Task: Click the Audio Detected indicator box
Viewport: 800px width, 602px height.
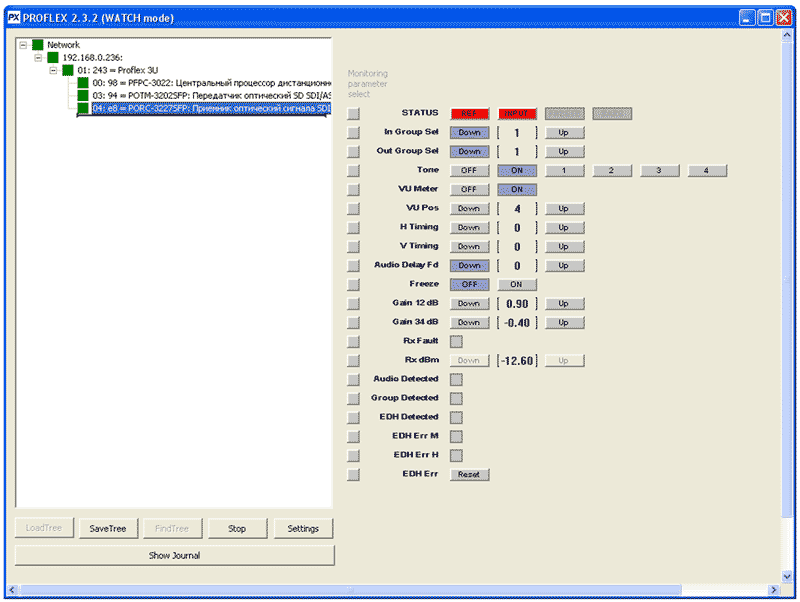Action: pos(456,380)
